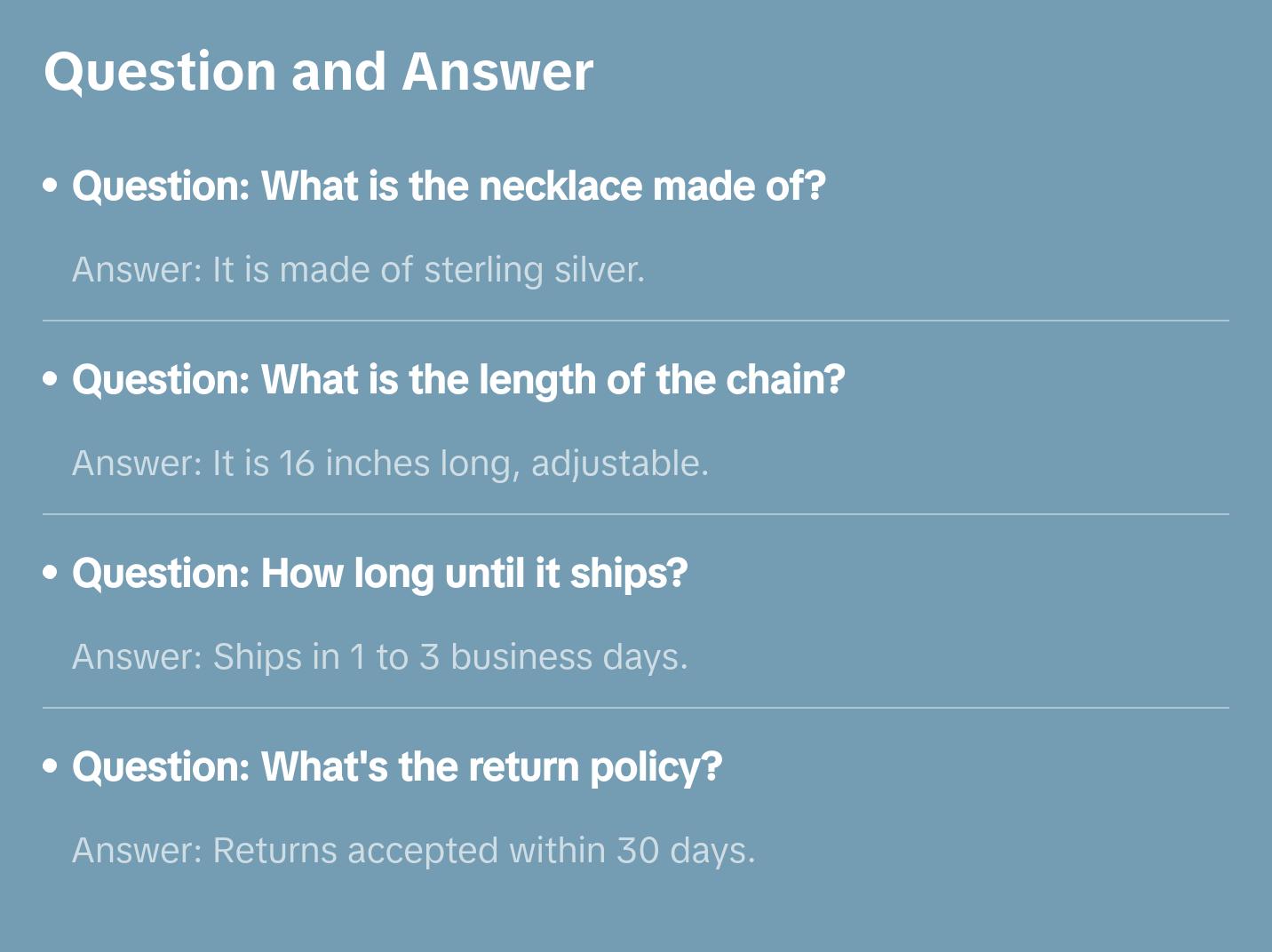Open the 'What's the return policy?' question
Image resolution: width=1272 pixels, height=952 pixels.
click(x=397, y=767)
